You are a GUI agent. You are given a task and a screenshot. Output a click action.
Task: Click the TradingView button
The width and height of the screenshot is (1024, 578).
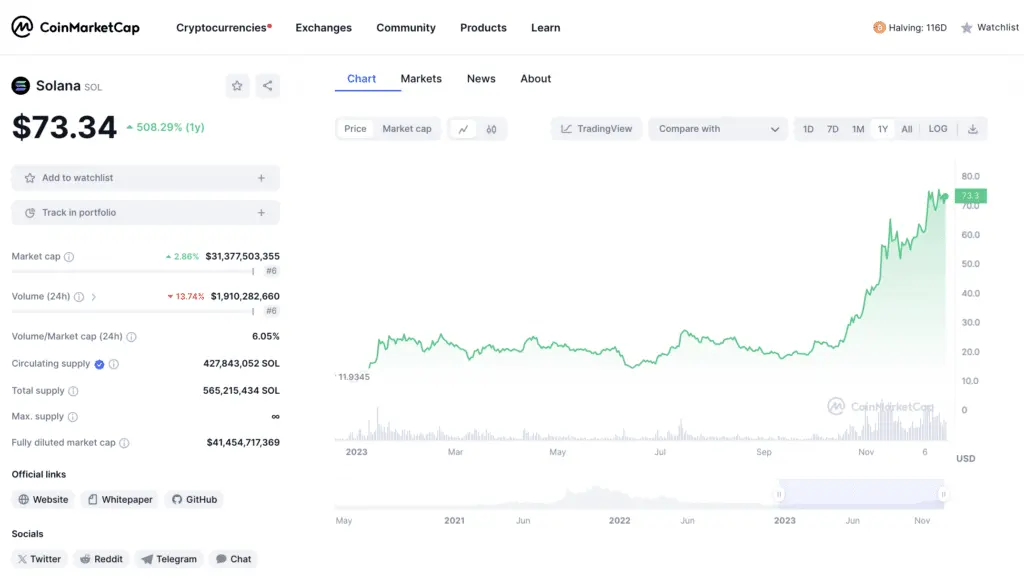[596, 129]
